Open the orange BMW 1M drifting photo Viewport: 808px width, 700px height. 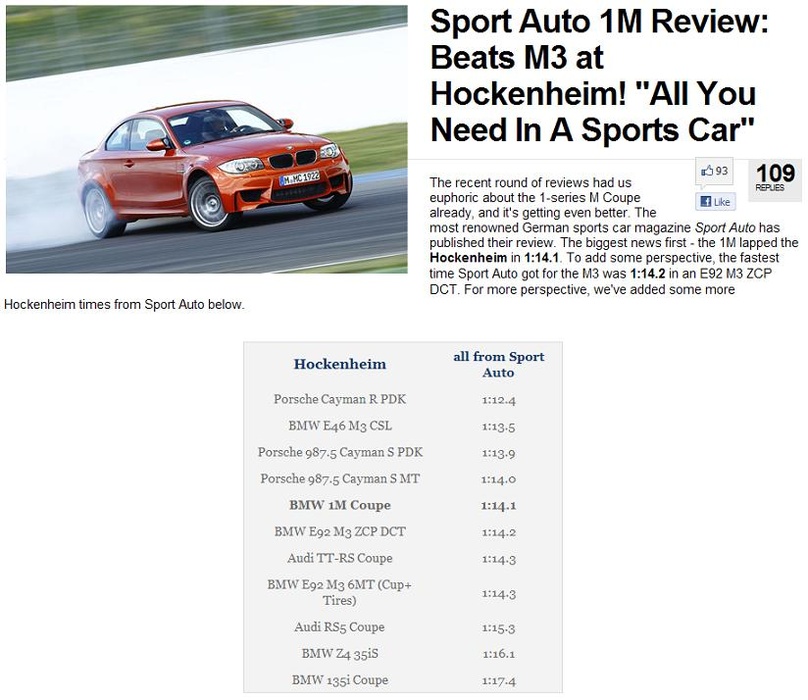click(206, 139)
